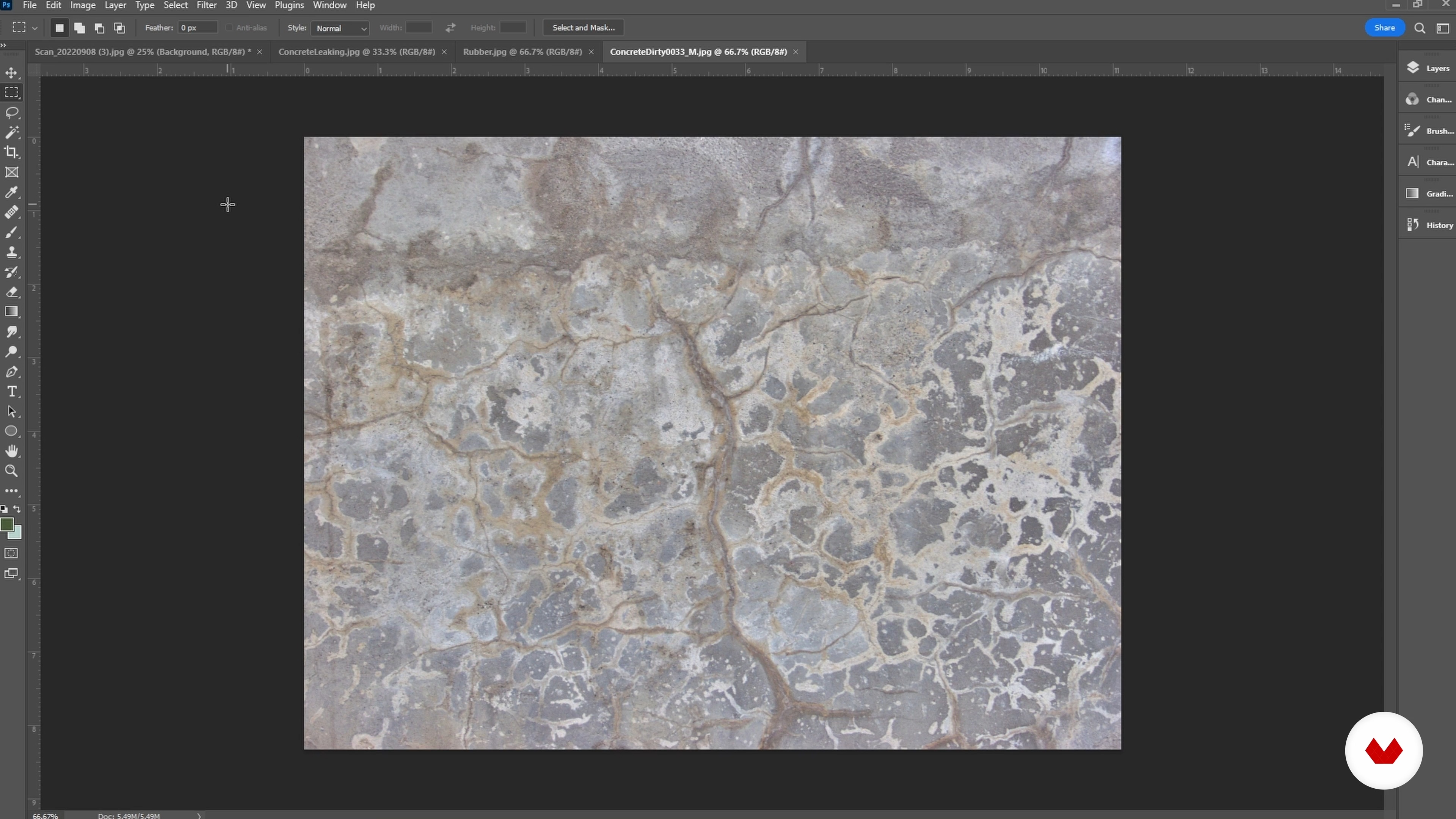Open the Filter menu

point(206,5)
